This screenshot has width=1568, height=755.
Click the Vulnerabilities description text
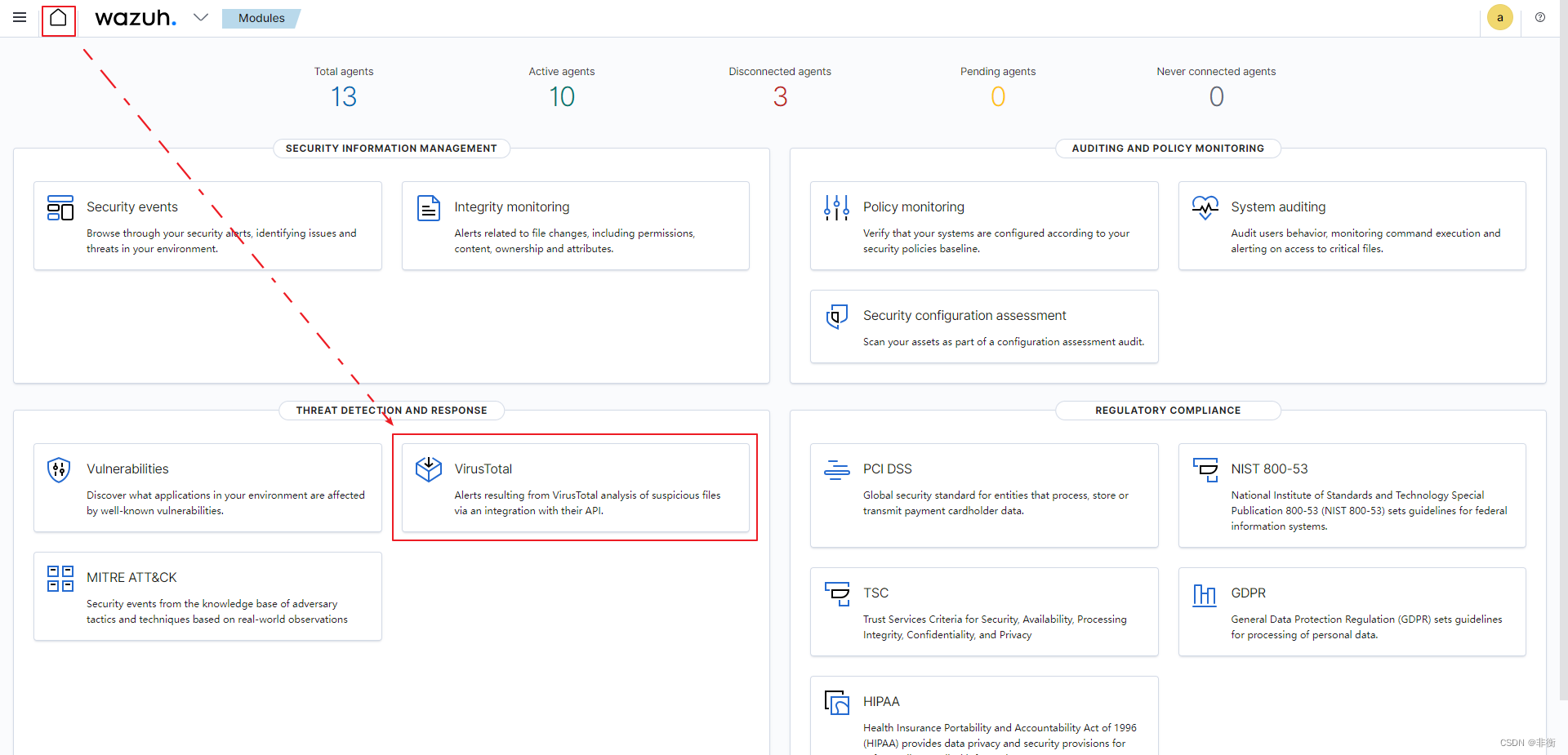(225, 503)
